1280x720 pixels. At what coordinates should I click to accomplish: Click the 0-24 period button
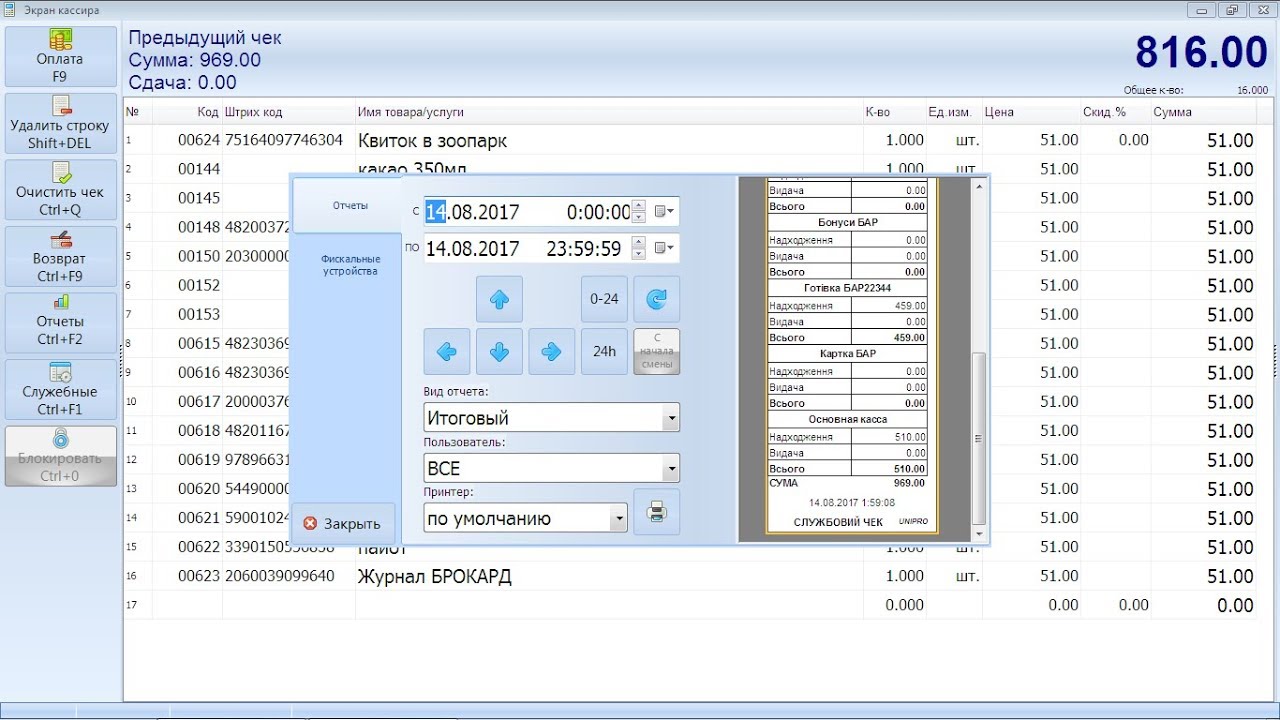[x=604, y=299]
